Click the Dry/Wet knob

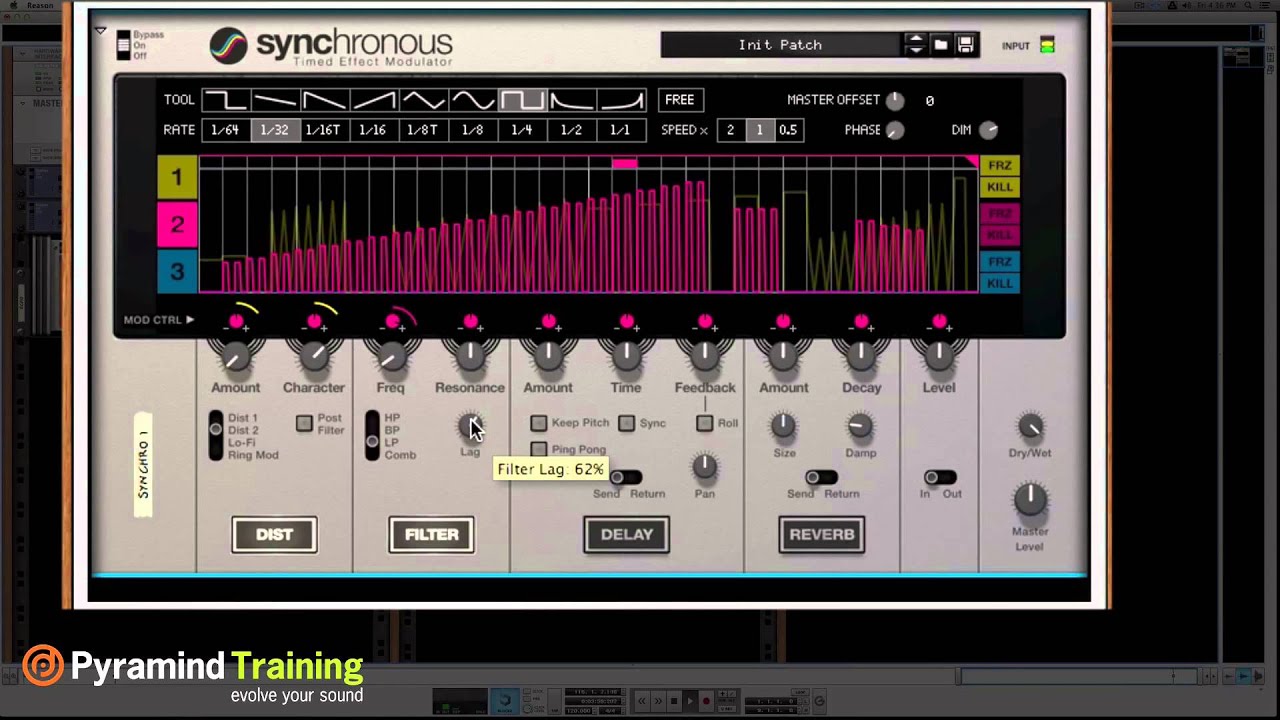1030,427
